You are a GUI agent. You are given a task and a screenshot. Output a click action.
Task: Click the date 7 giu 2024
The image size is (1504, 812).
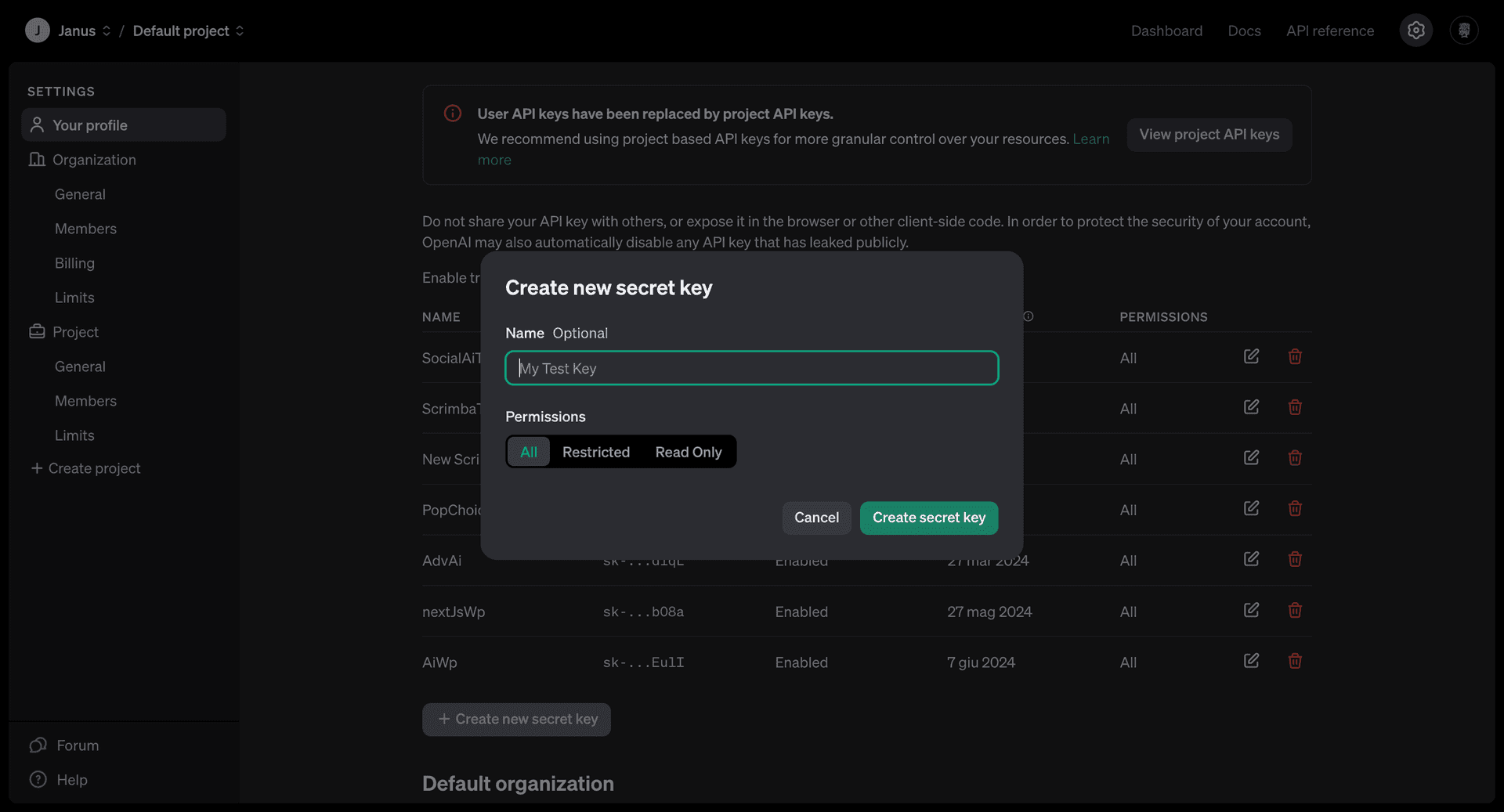[981, 662]
